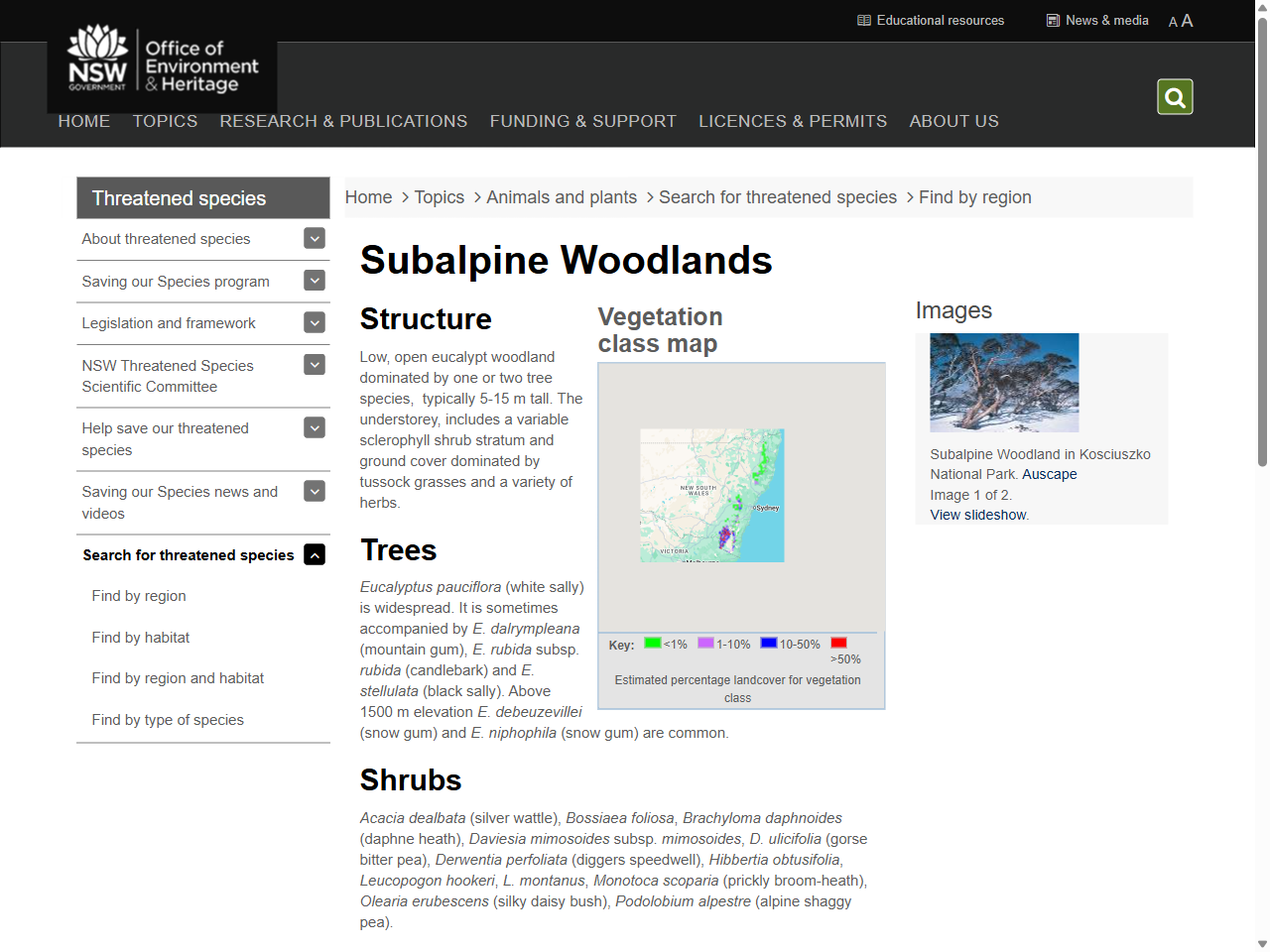Expand the Legislation and framework section
Image resolution: width=1270 pixels, height=952 pixels.
[x=314, y=322]
